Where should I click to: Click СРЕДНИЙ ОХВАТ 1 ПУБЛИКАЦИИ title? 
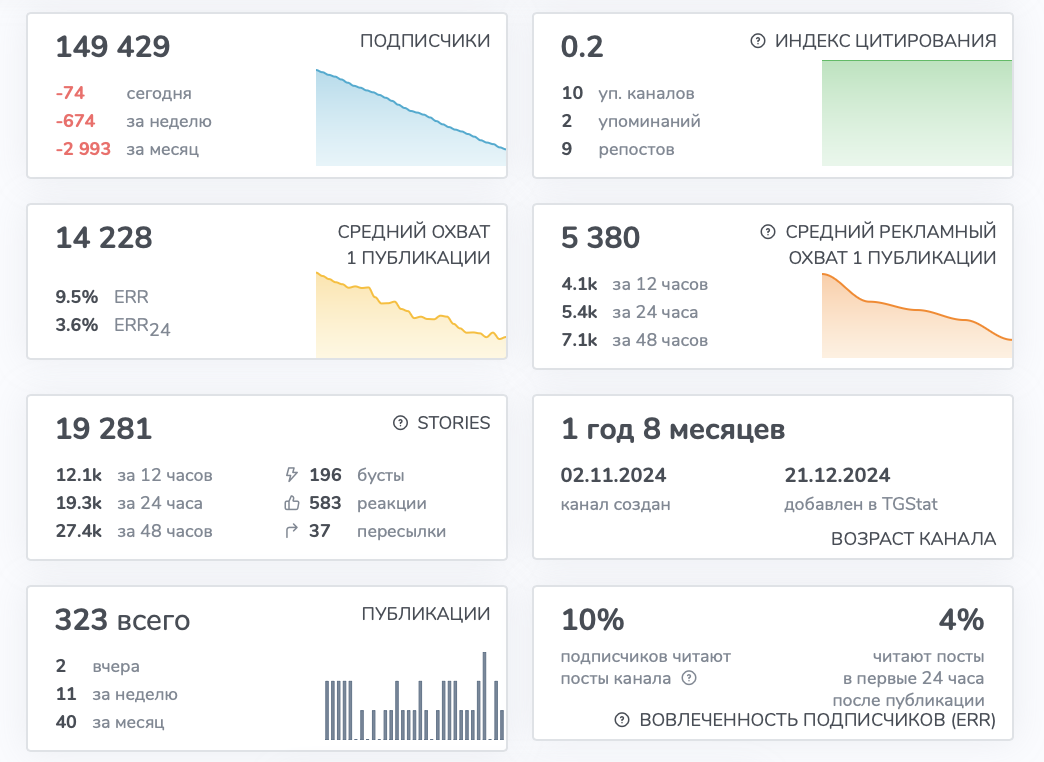pos(413,244)
